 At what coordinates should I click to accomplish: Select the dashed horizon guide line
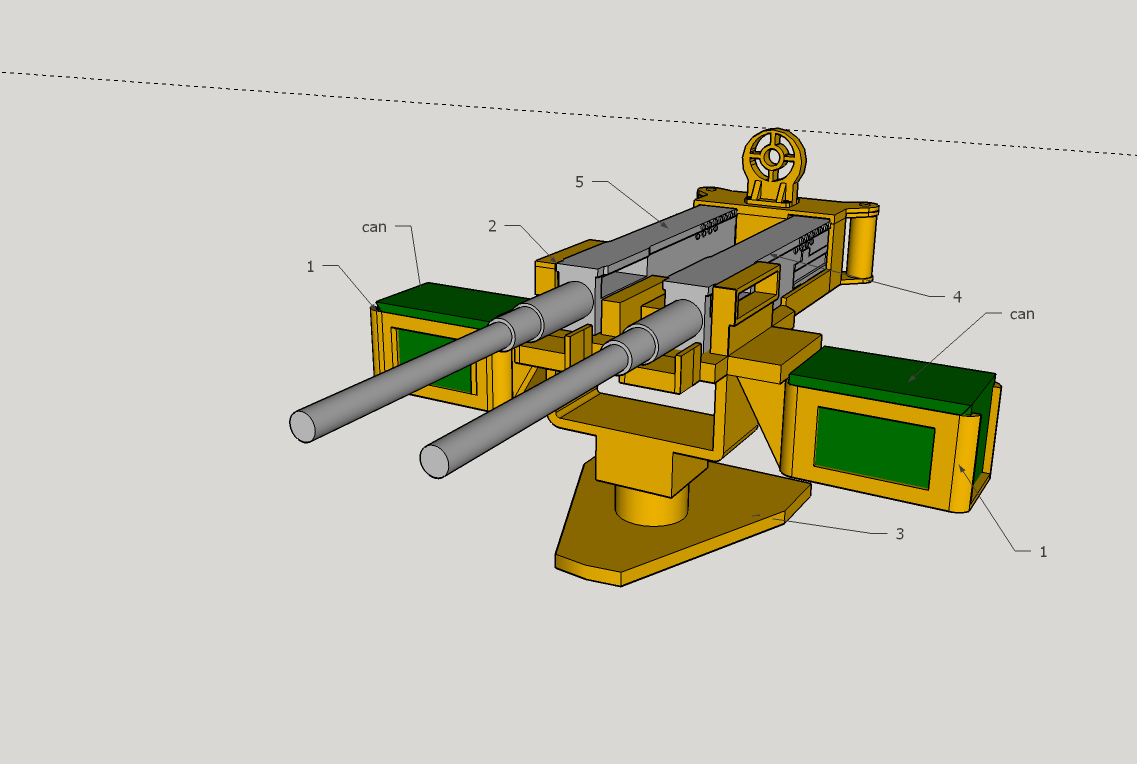[x=568, y=113]
